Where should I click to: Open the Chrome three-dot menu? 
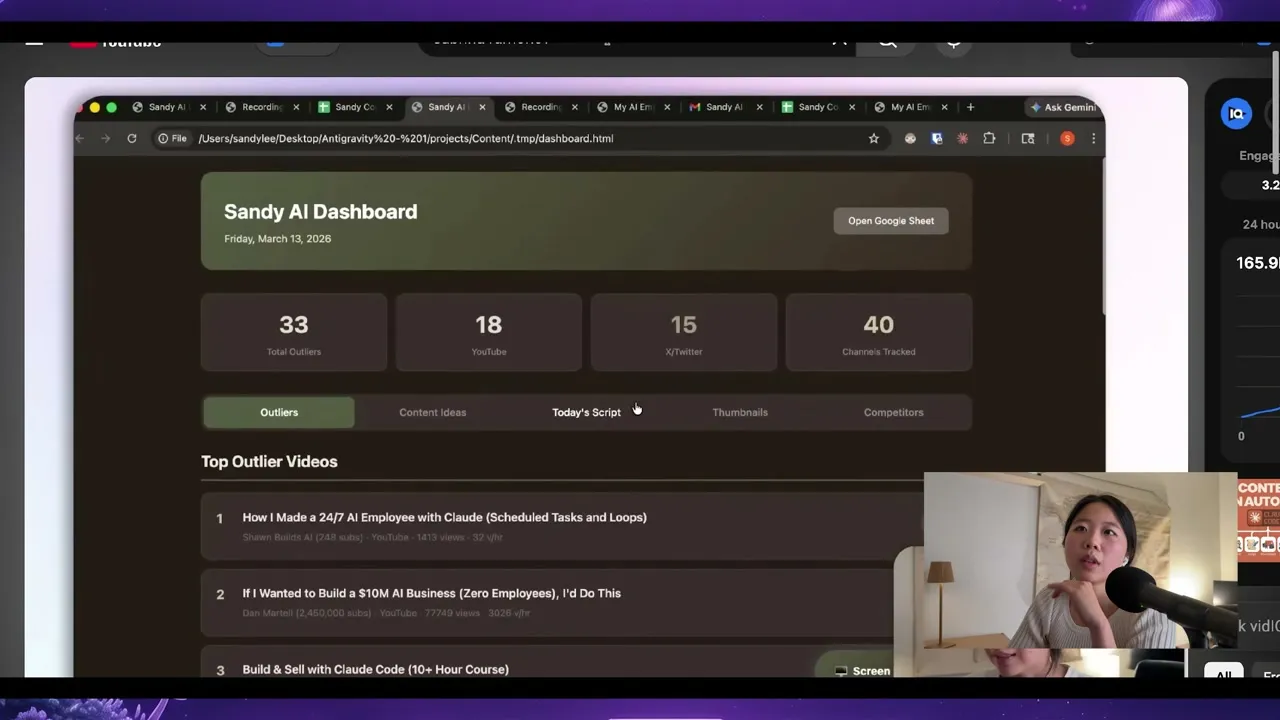click(x=1093, y=138)
